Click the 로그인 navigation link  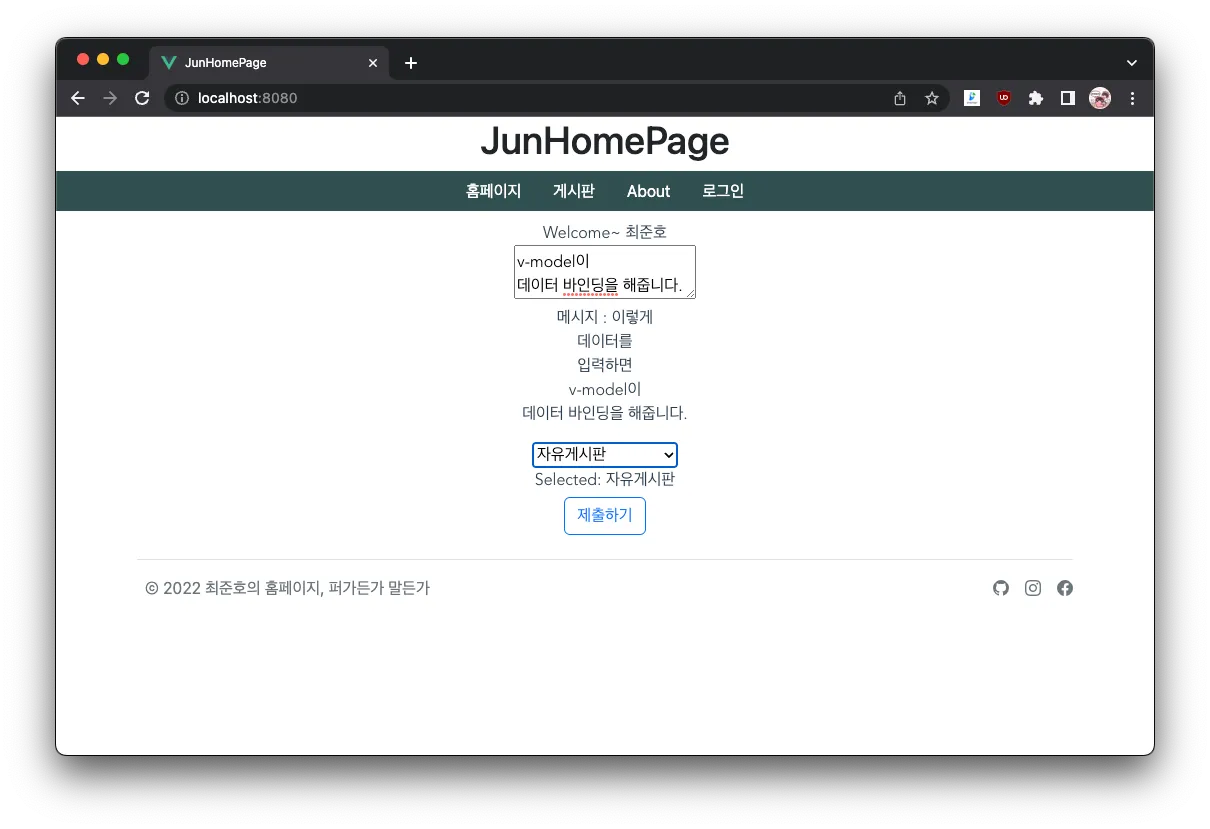pos(723,191)
